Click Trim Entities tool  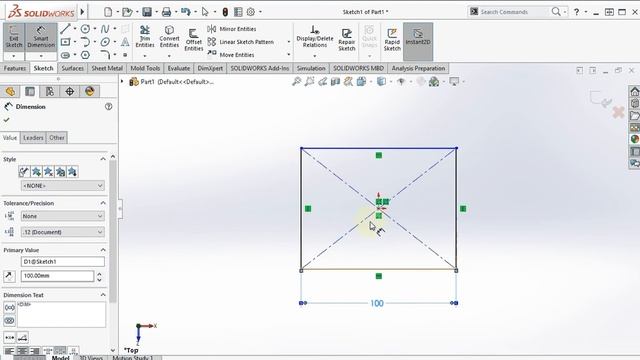(145, 37)
